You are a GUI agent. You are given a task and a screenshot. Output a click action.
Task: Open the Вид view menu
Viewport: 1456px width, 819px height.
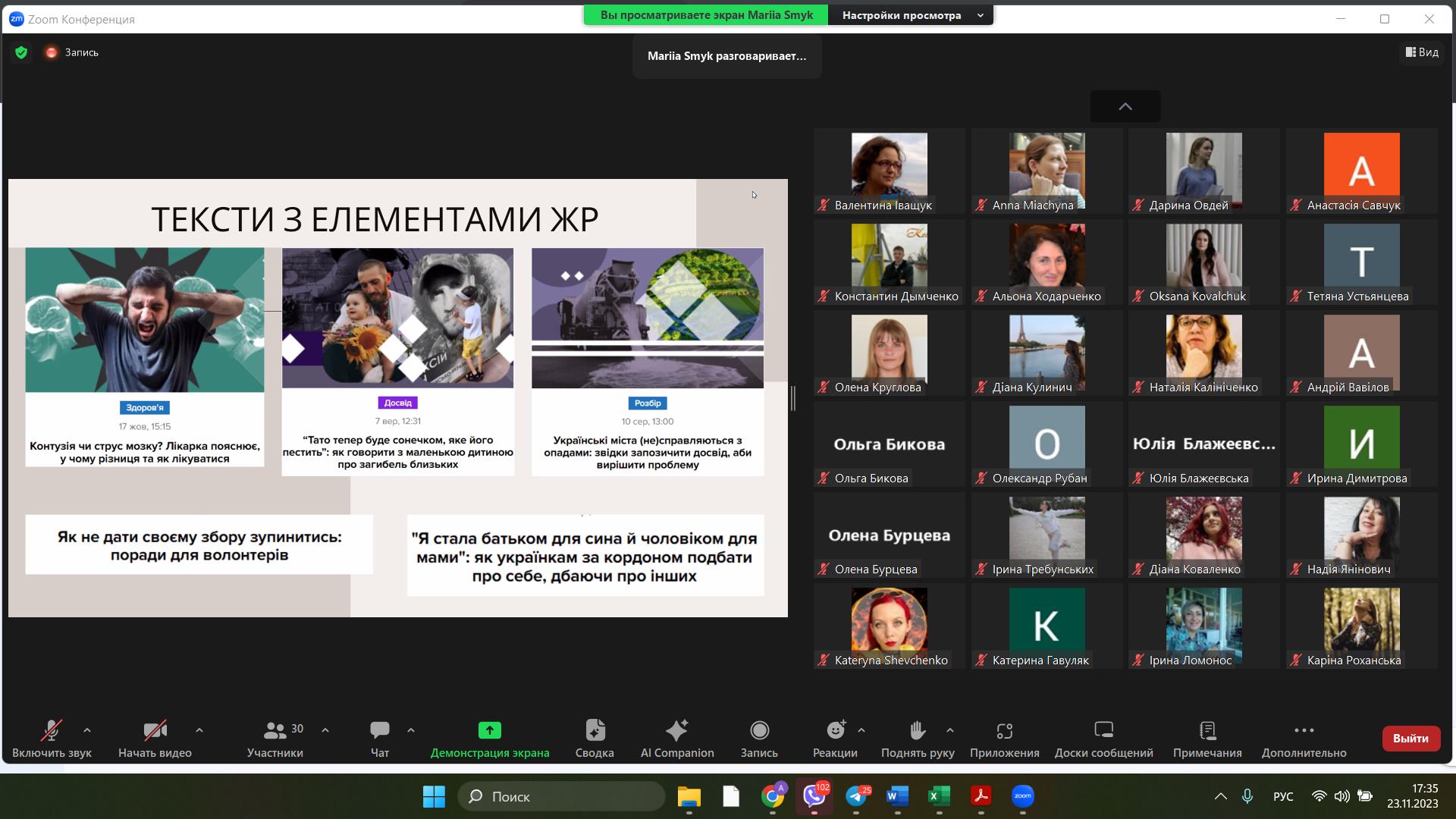coord(1422,52)
